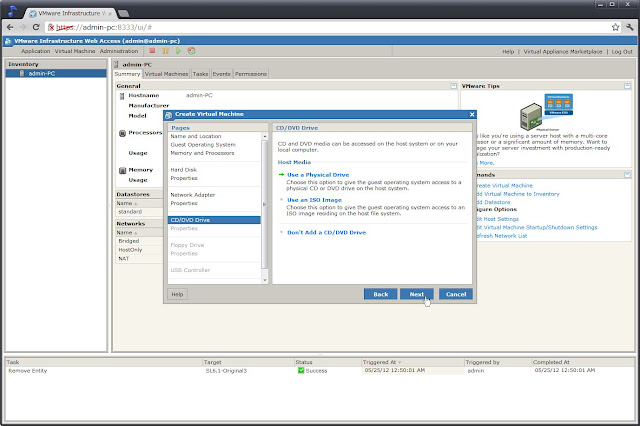Select Don't Add a CD/DVD Drive option

point(327,233)
